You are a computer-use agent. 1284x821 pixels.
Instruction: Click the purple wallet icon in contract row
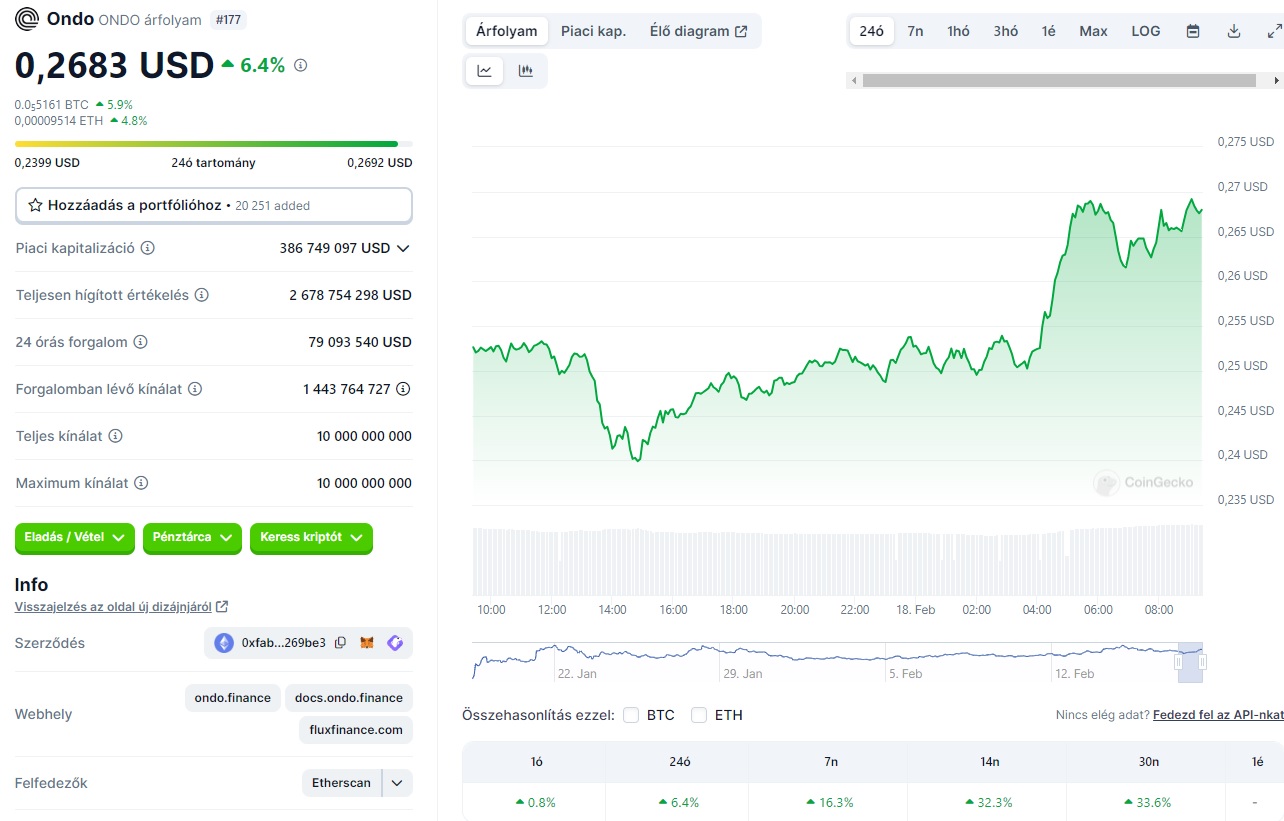pos(395,643)
